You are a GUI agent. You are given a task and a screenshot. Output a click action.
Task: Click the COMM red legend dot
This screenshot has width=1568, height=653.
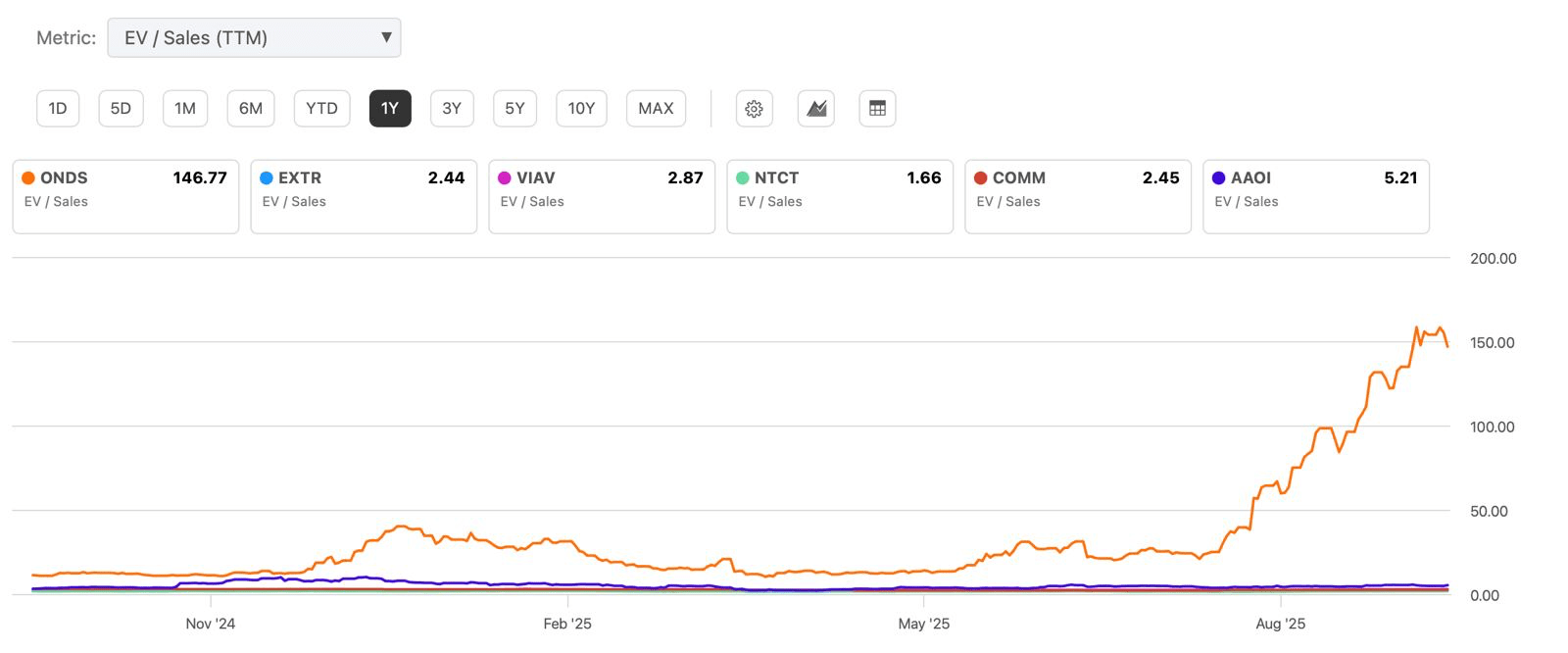(981, 177)
